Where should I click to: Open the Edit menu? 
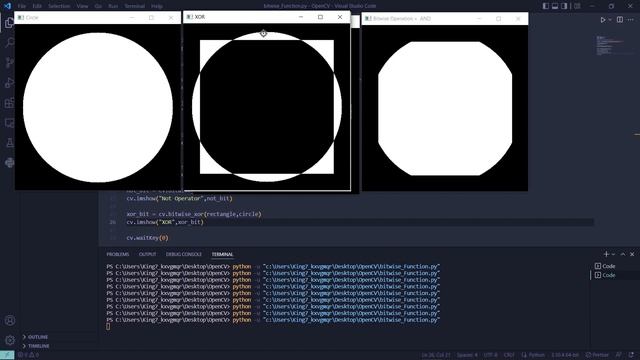[x=37, y=6]
